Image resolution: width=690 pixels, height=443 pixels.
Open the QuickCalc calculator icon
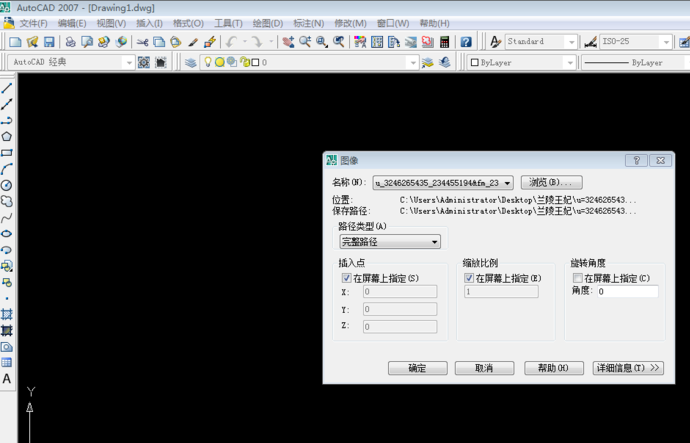pyautogui.click(x=444, y=42)
